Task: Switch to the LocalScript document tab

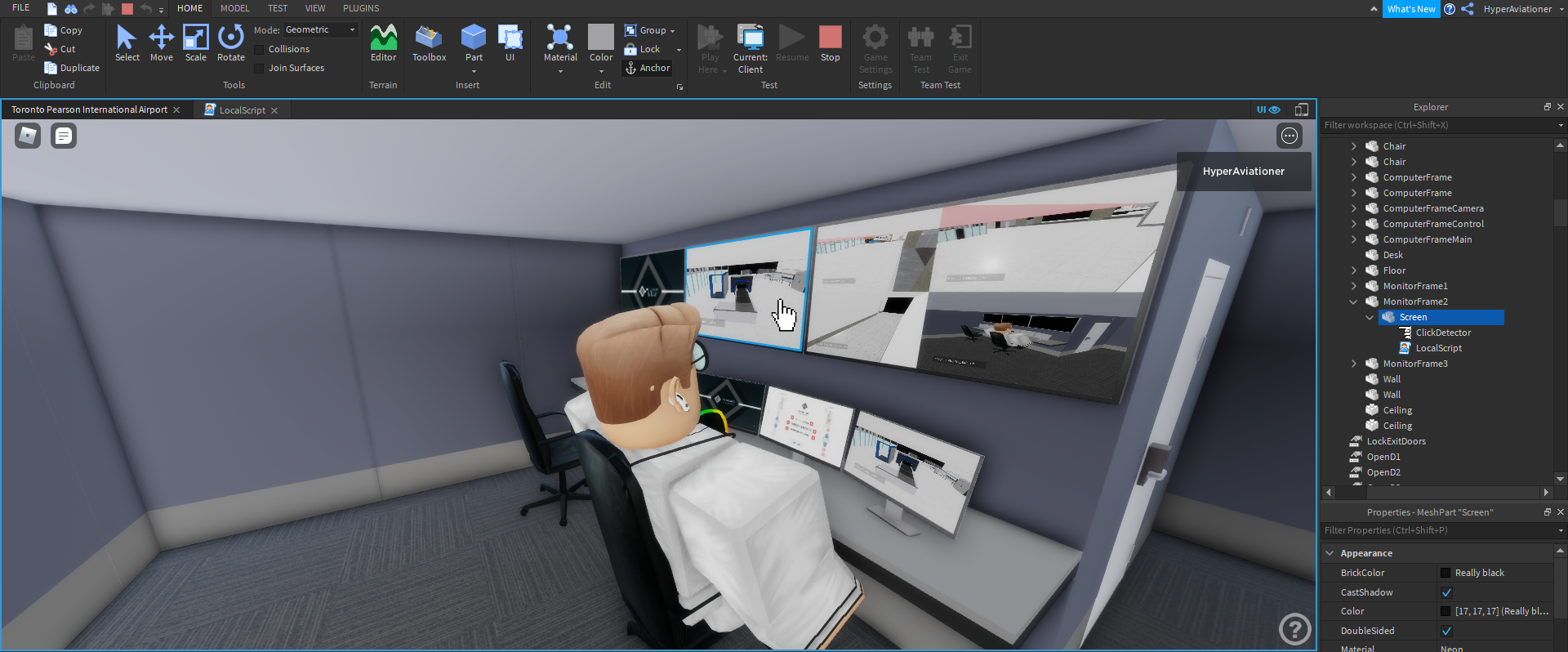Action: coord(242,110)
